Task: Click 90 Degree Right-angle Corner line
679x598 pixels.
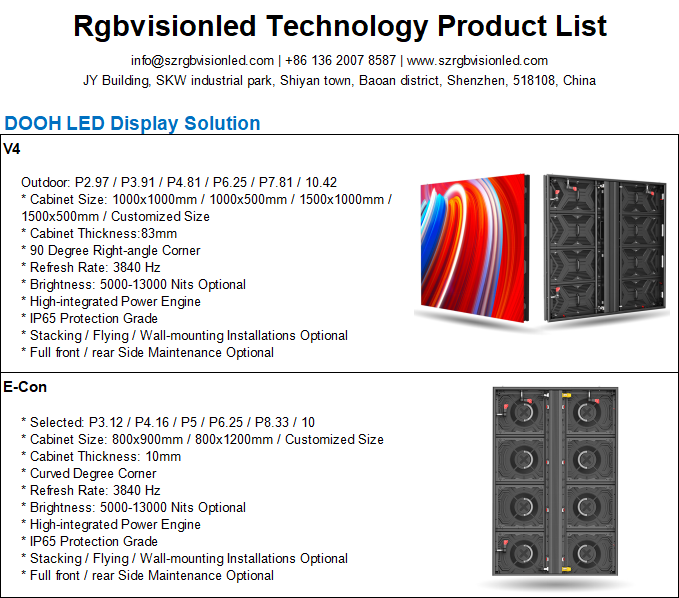Action: pos(111,250)
